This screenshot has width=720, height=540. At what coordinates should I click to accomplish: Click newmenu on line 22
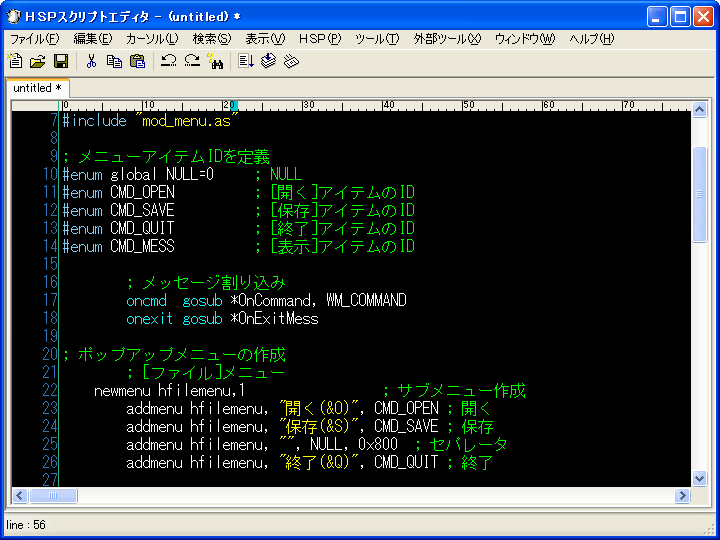(122, 391)
